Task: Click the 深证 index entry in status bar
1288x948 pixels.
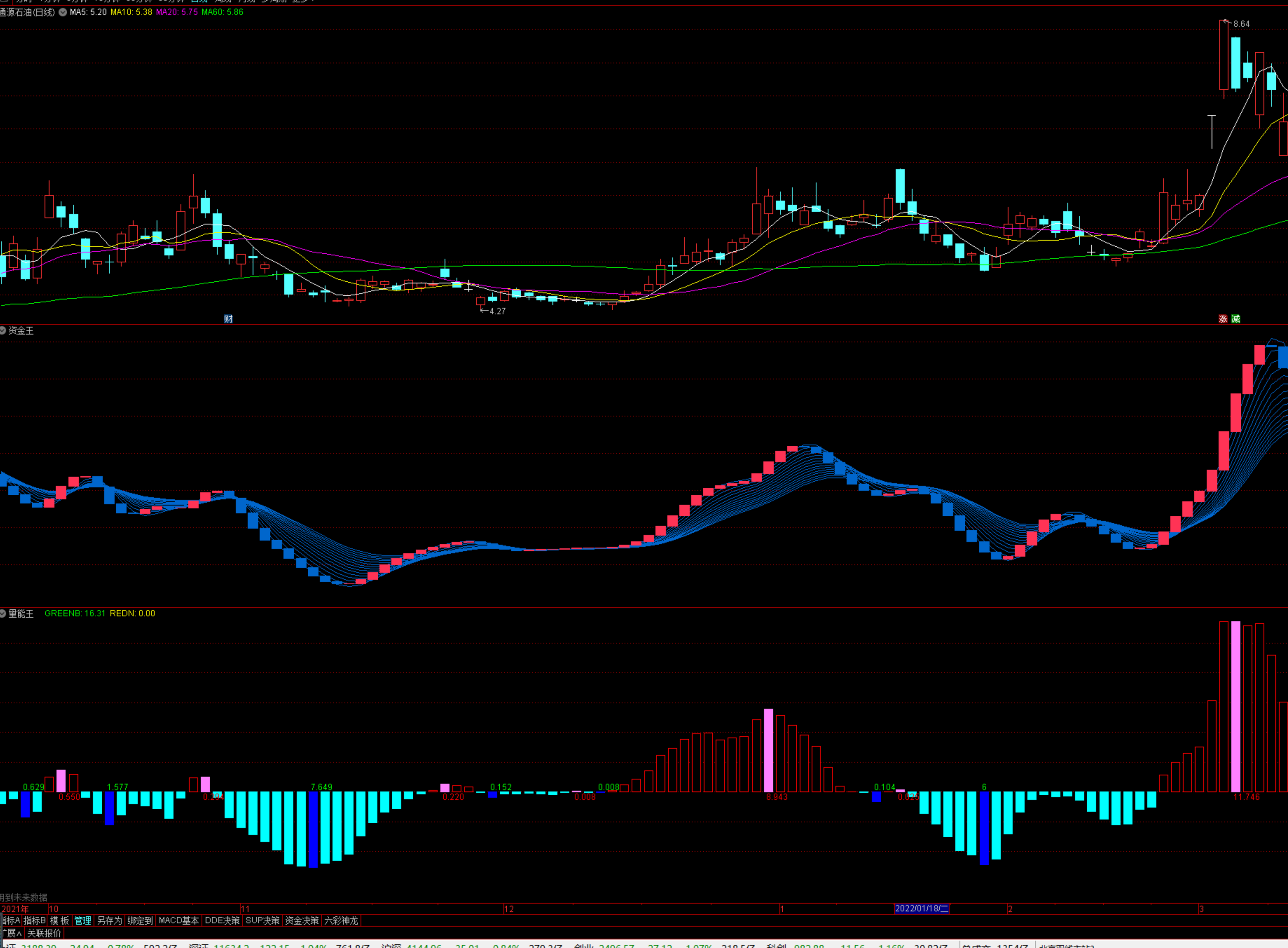Action: tap(198, 945)
